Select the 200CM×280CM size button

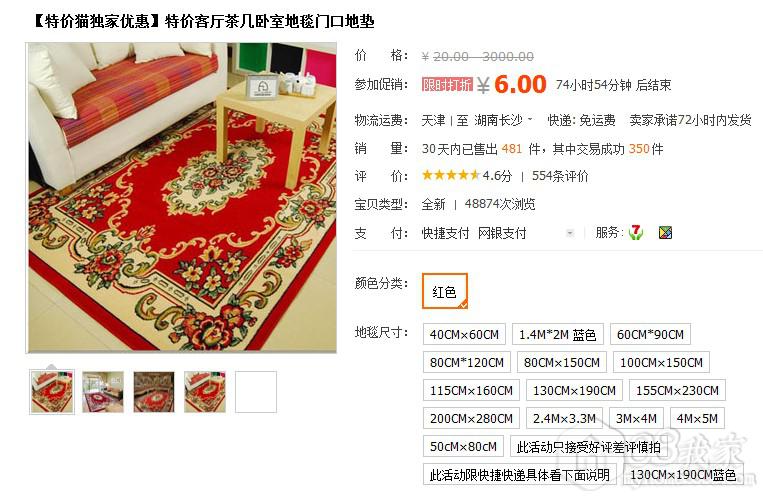tap(471, 419)
